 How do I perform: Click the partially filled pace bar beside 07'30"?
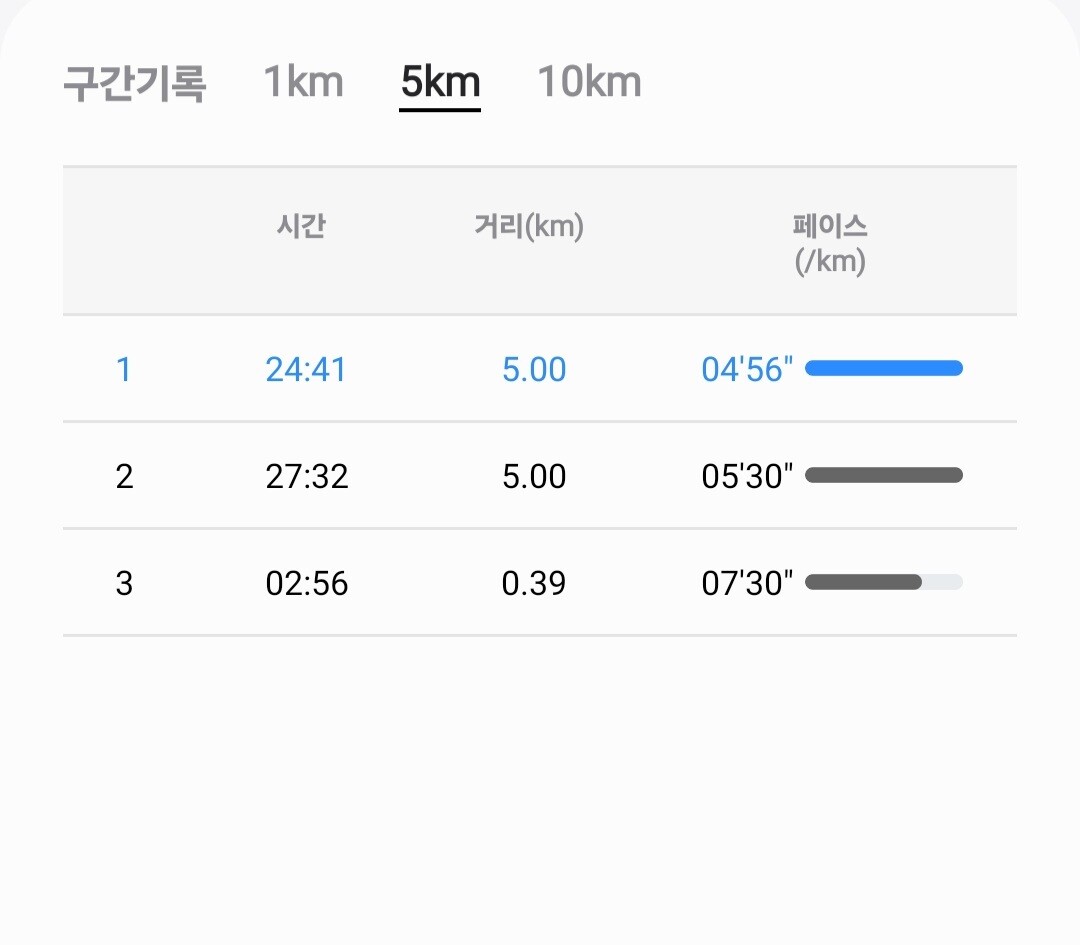click(883, 582)
